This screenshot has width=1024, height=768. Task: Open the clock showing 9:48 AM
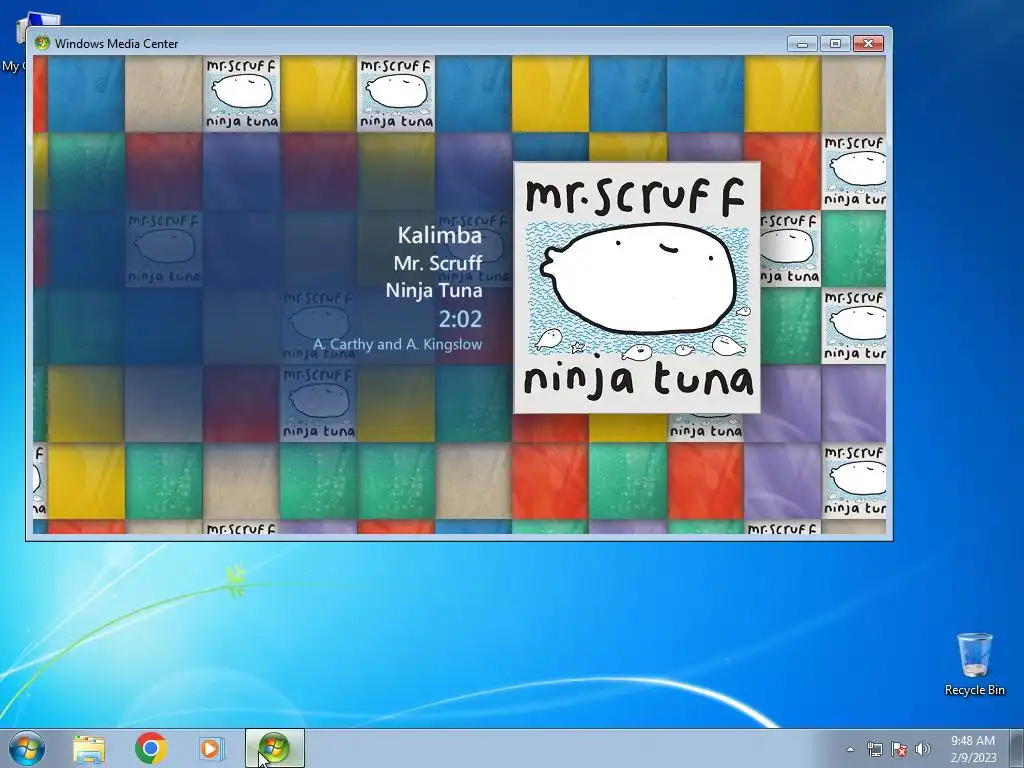tap(973, 749)
